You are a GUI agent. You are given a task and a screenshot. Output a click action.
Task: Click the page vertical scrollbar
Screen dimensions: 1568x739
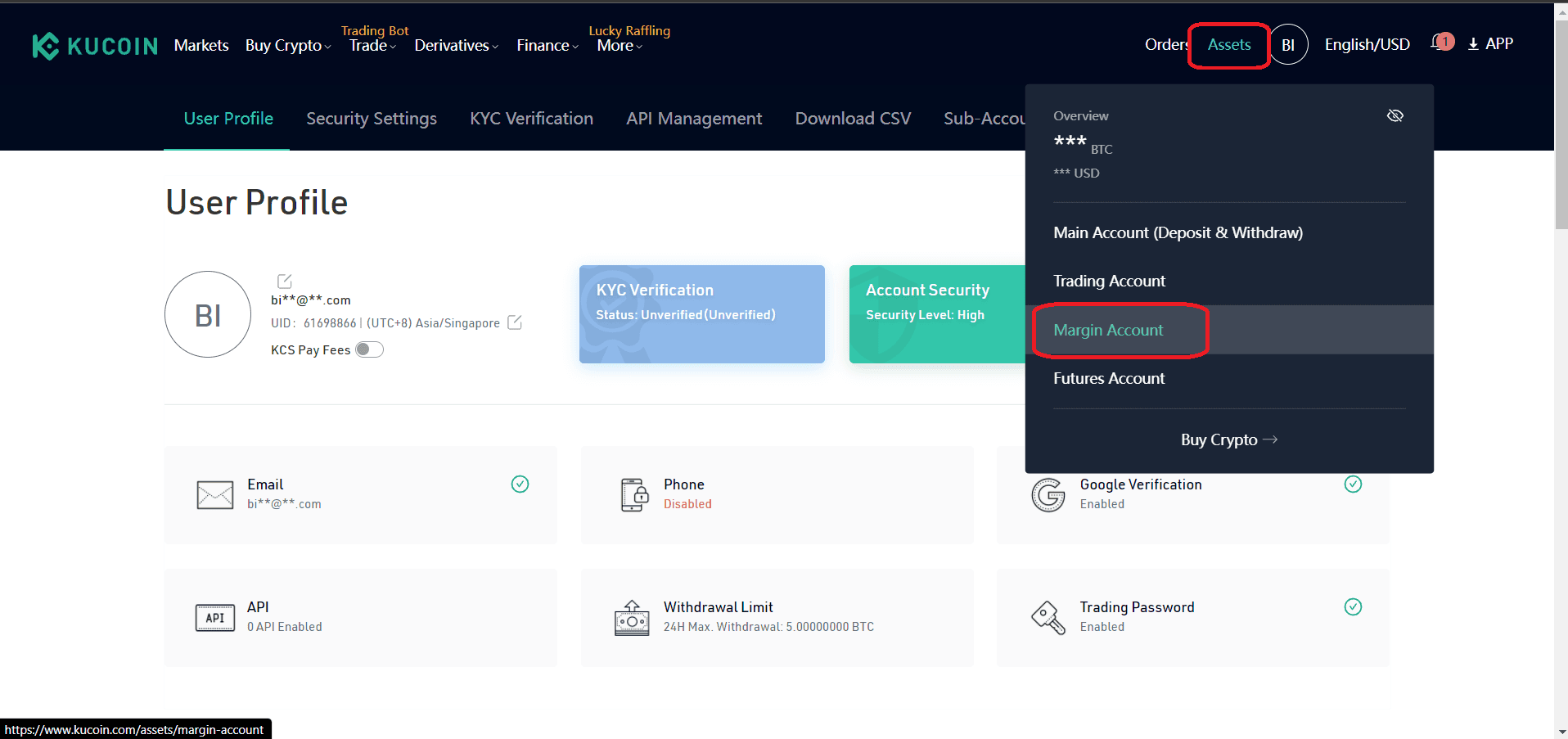coord(1561,123)
